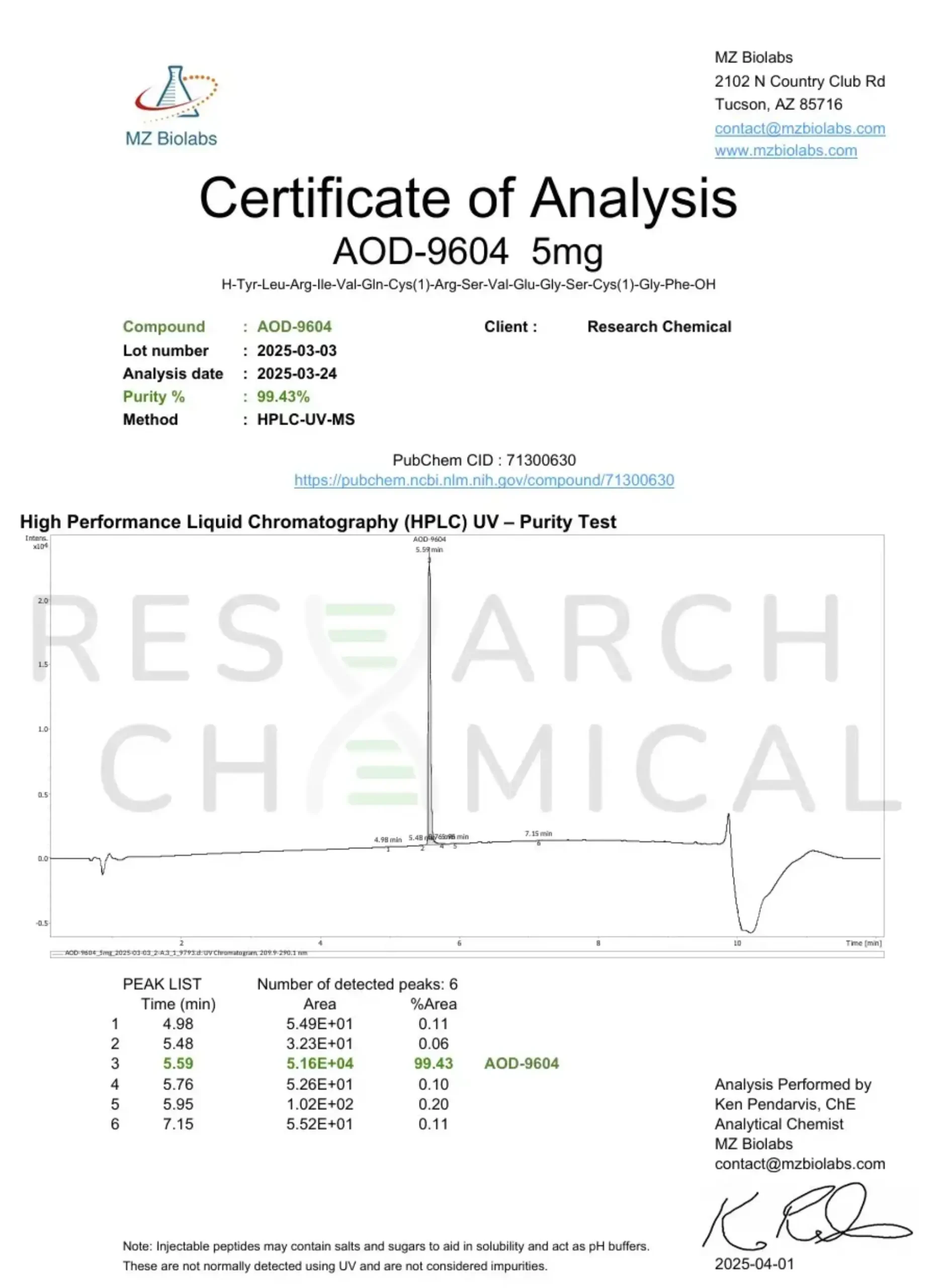Viewport: 940px width, 1288px height.
Task: Select the green 99.43% purity value
Action: click(x=283, y=396)
